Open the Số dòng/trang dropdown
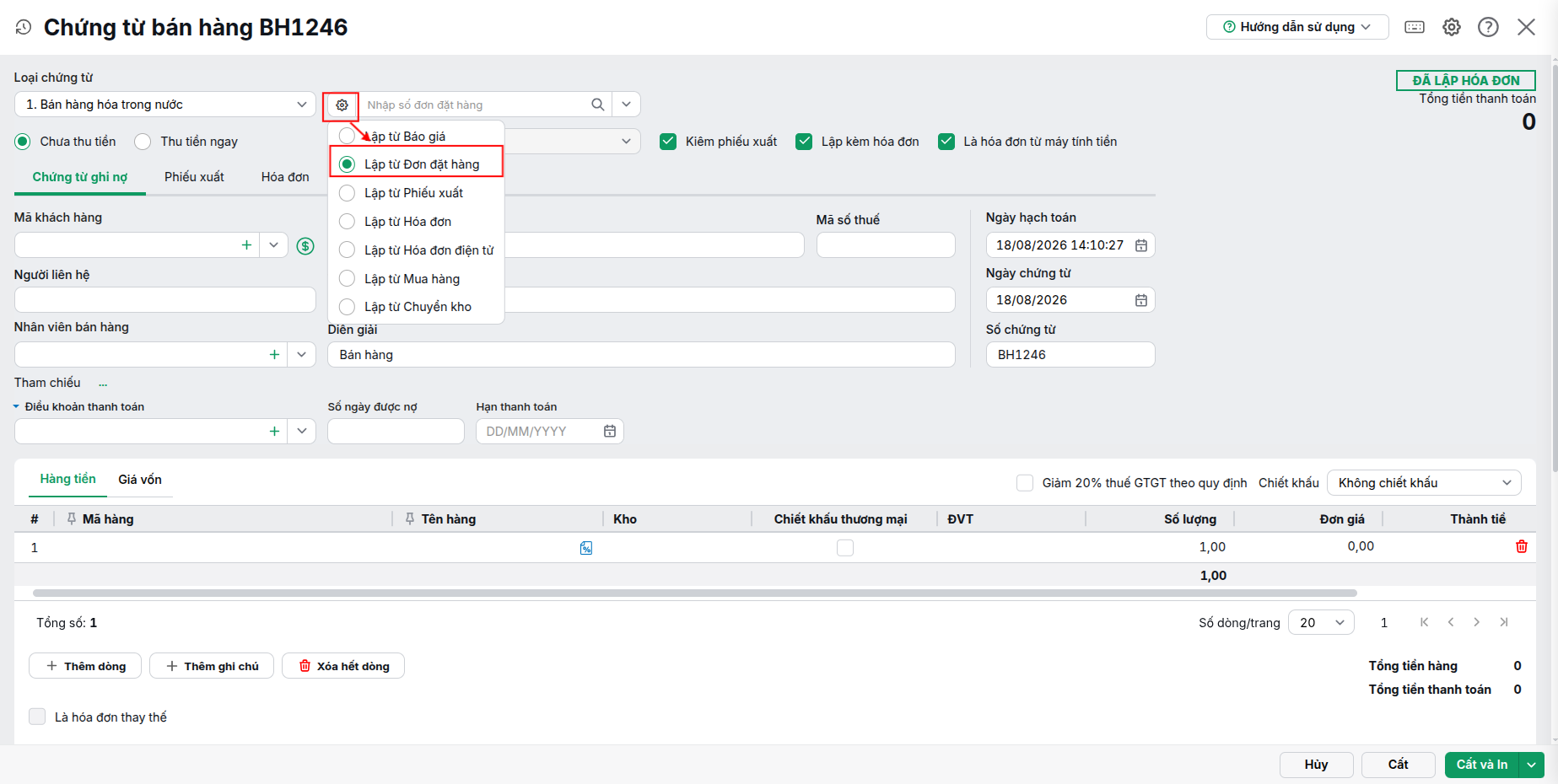 (x=1321, y=623)
